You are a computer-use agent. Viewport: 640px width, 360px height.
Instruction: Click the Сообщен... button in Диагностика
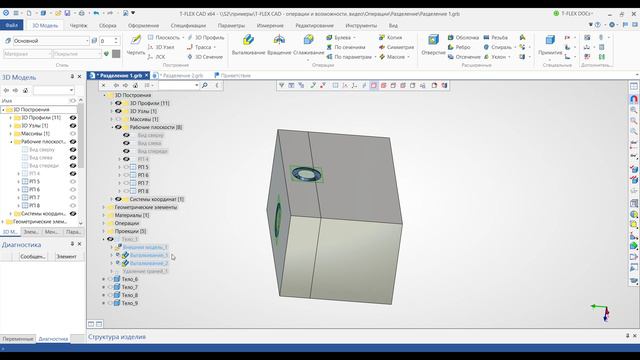[x=32, y=256]
